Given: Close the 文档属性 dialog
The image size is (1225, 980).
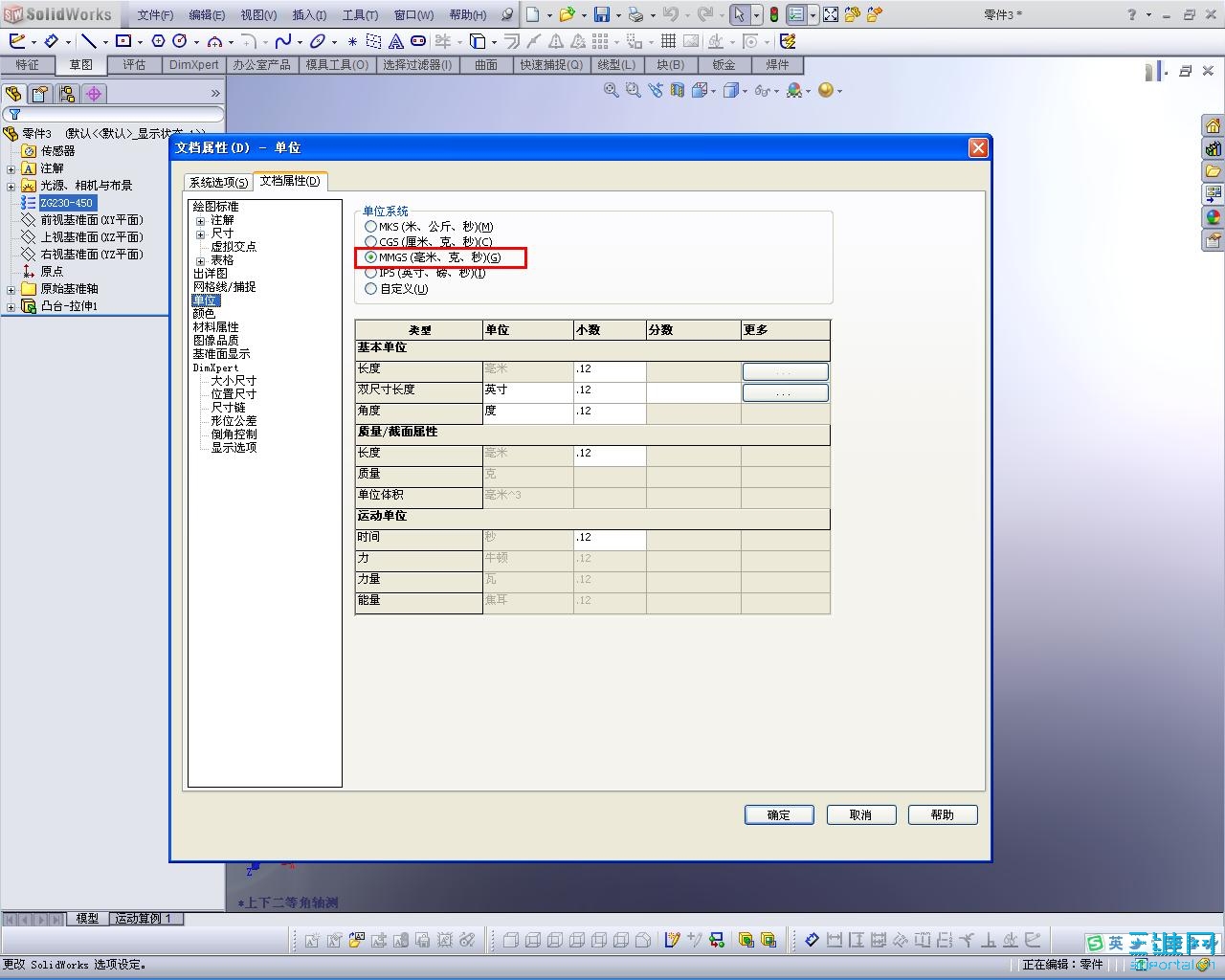Looking at the screenshot, I should (x=977, y=147).
